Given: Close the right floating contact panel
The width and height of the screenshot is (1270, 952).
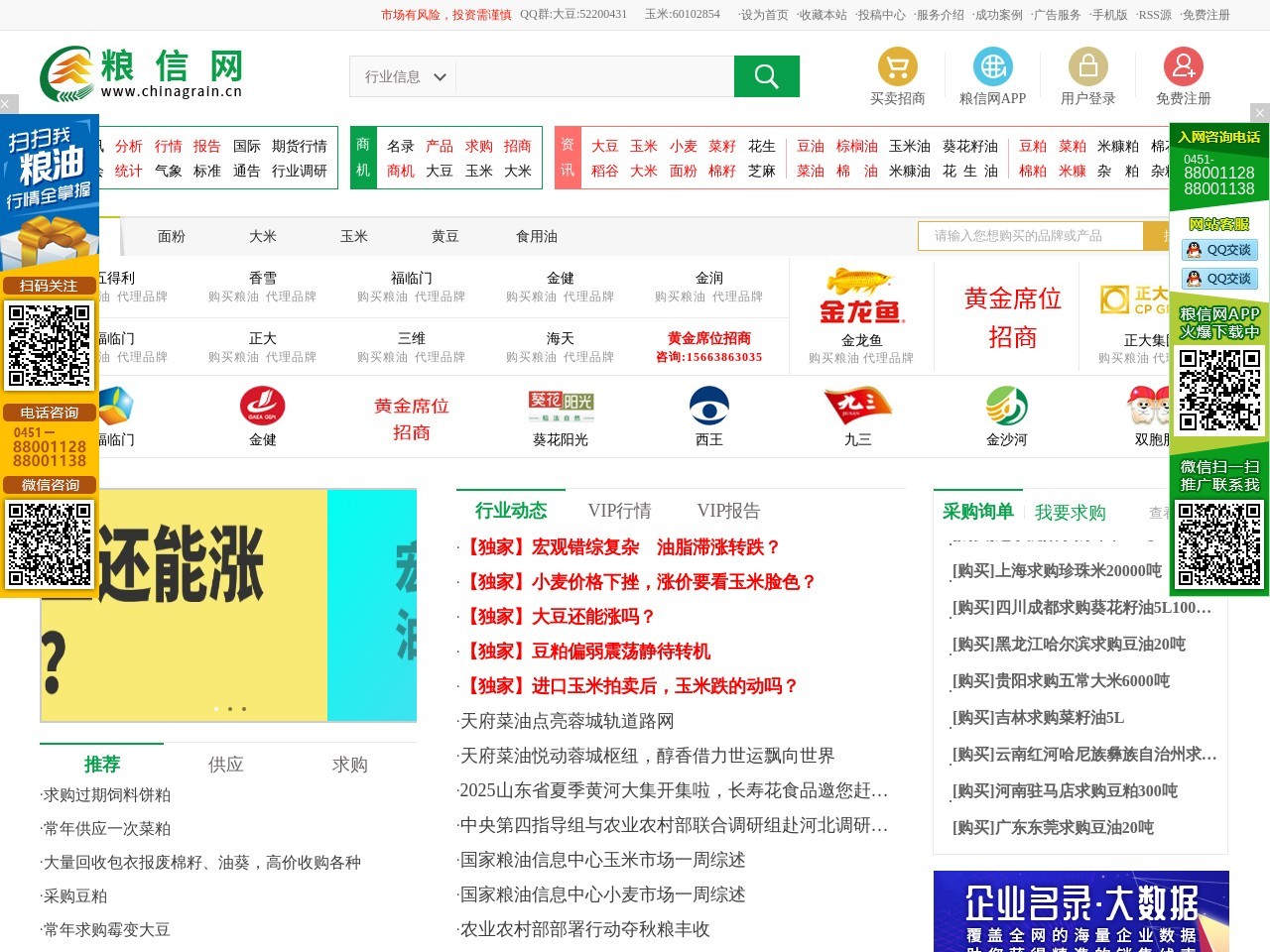Looking at the screenshot, I should click(1260, 113).
